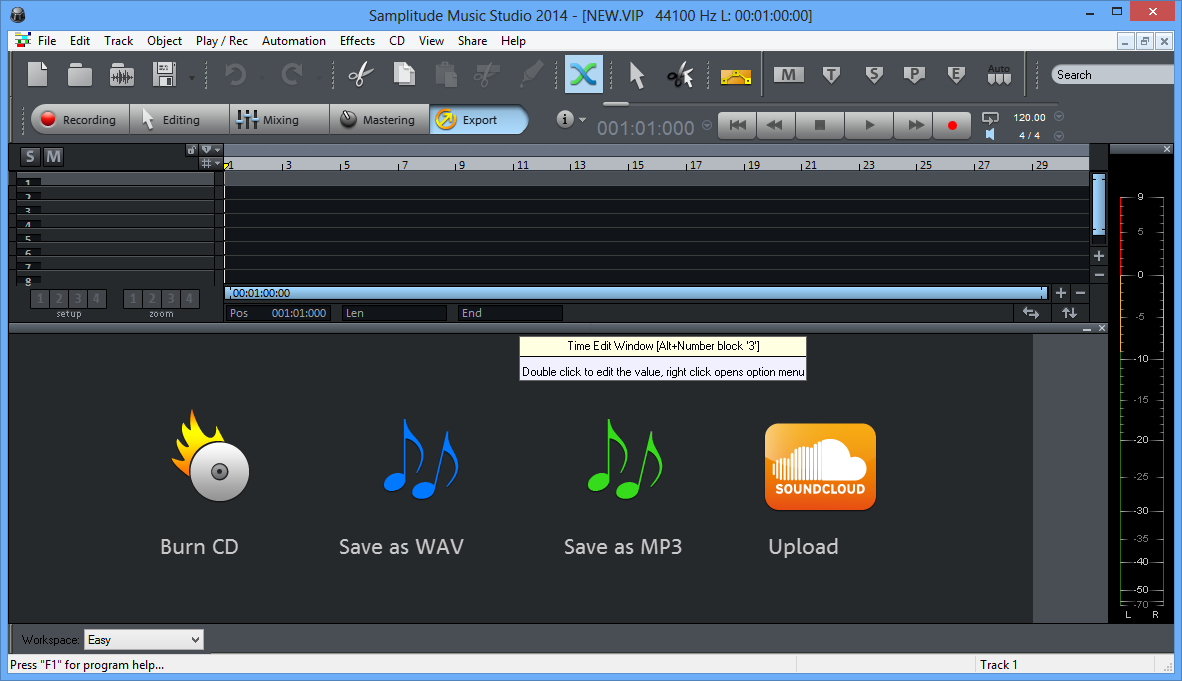The width and height of the screenshot is (1182, 681).
Task: Jump to start with the skip-back button
Action: tap(737, 125)
